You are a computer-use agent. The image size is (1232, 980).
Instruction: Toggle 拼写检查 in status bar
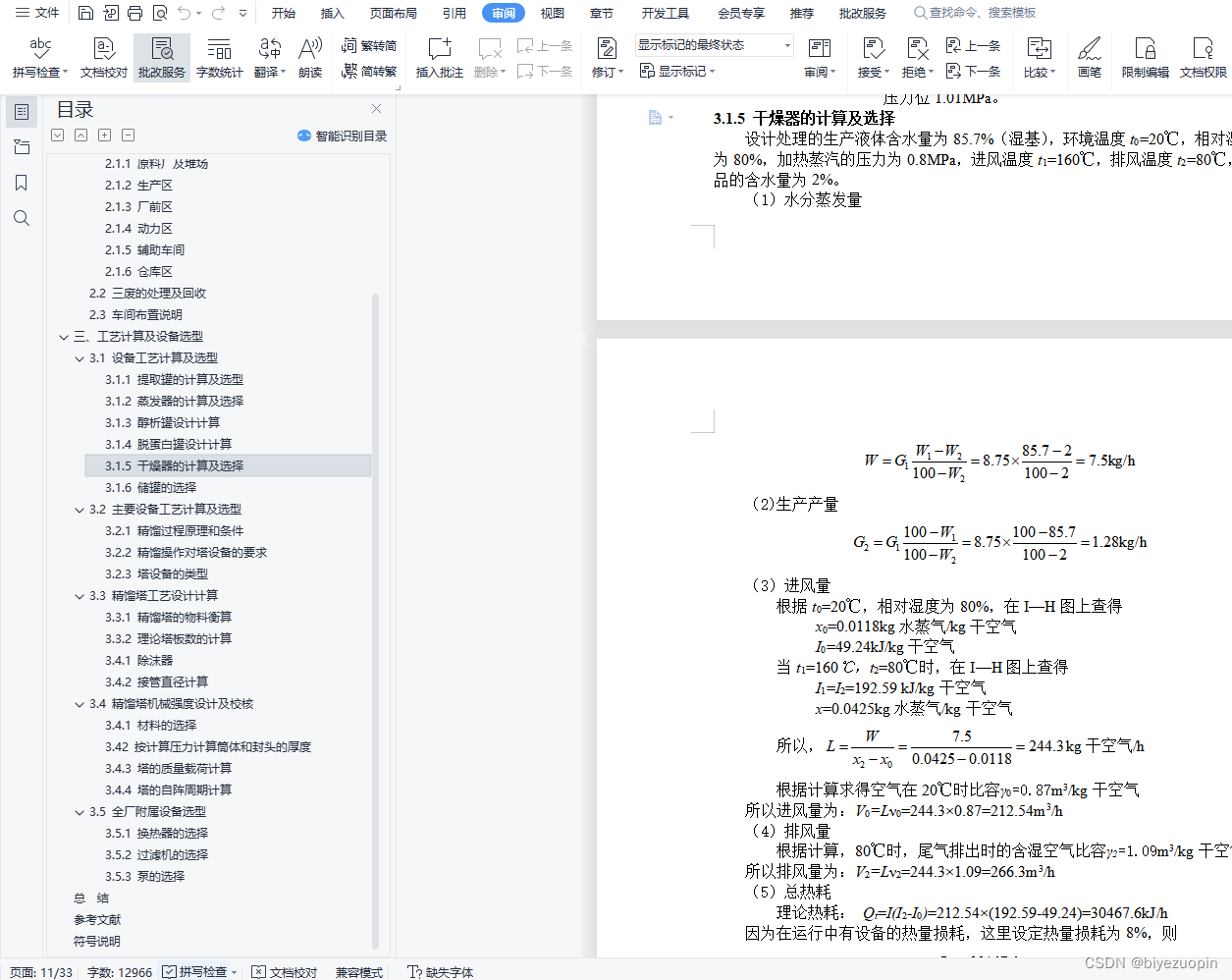201,972
